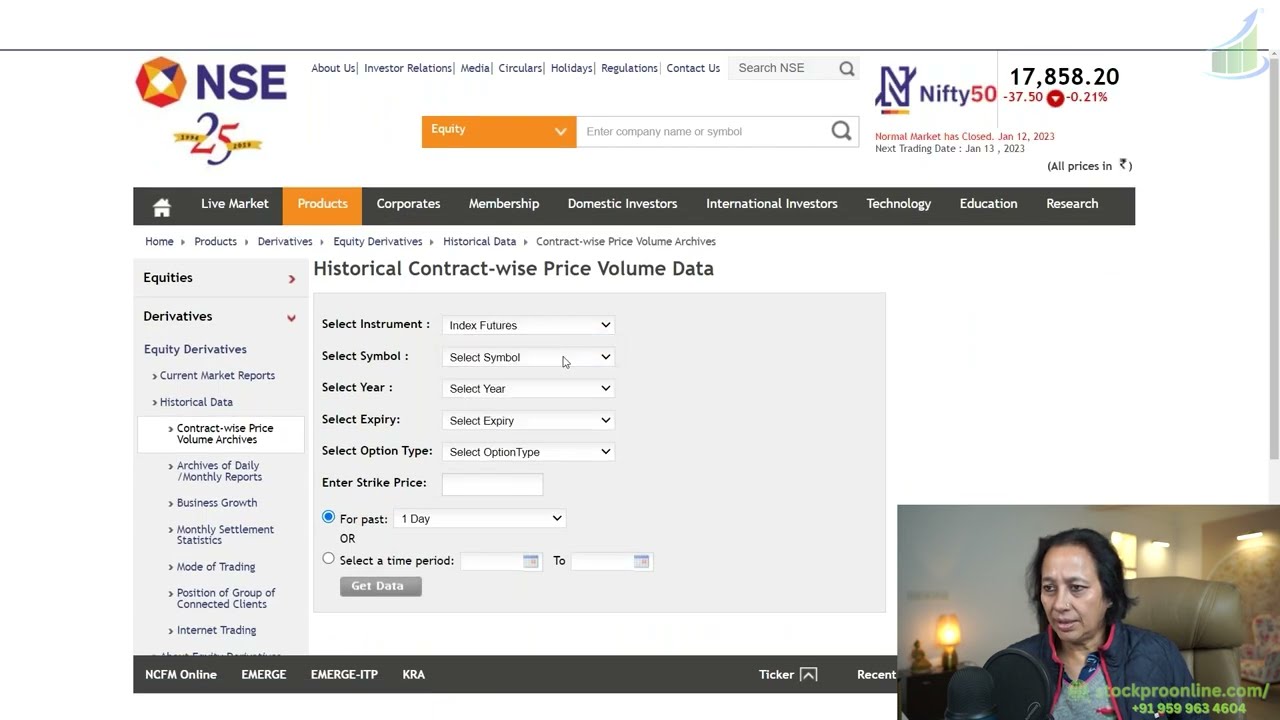Select the time period radio button
The width and height of the screenshot is (1280, 720).
click(328, 559)
